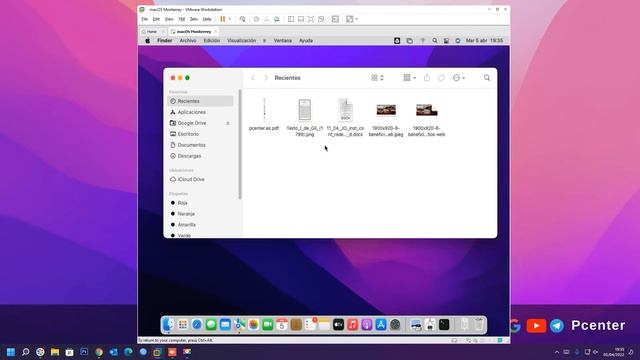Open Messages from the dock
This screenshot has height=360, width=640.
(211, 324)
